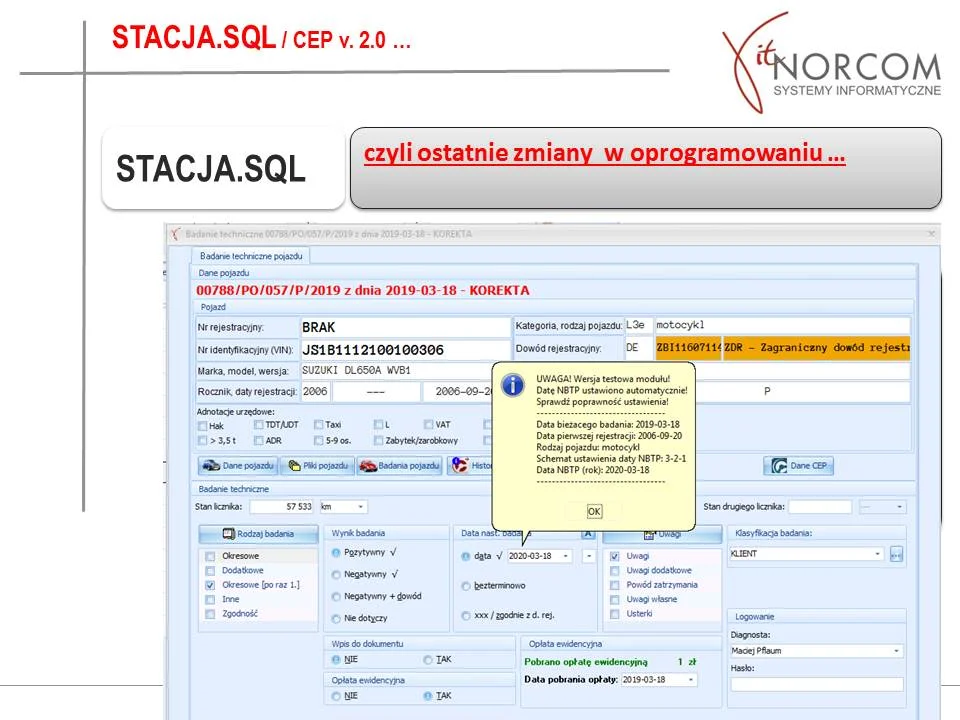
Task: Select TAK under Opłata ewidencyjna
Action: 428,697
